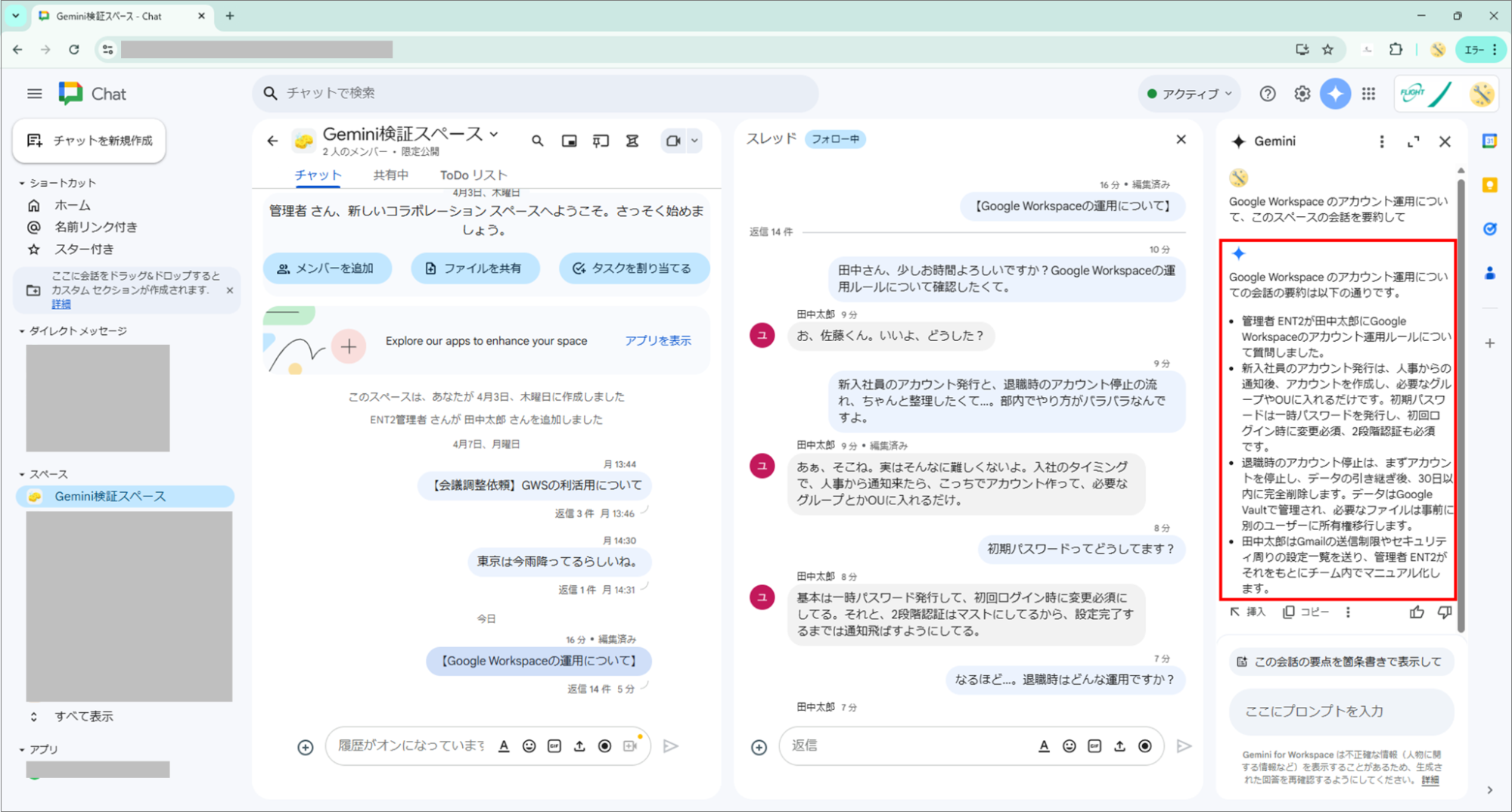Expand the Gemini panel to full size

pos(1413,141)
